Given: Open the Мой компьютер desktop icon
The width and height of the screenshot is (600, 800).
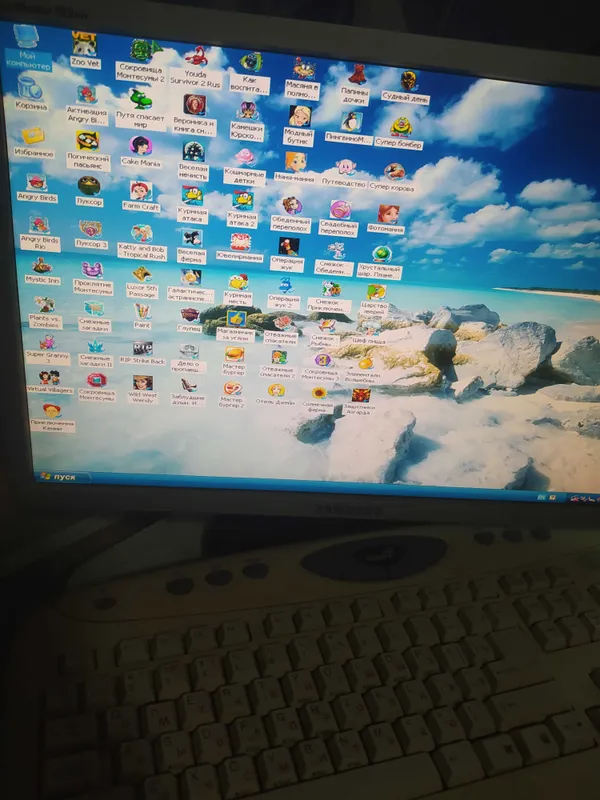Looking at the screenshot, I should click(x=28, y=48).
